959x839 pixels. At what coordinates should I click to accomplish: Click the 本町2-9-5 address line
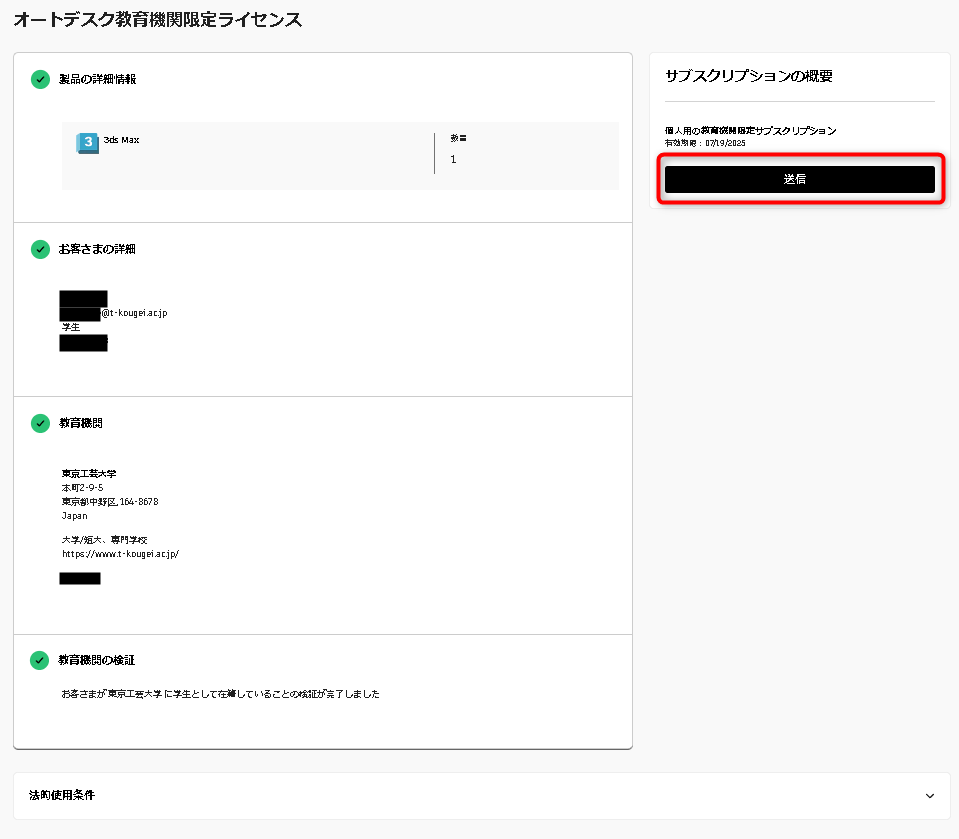(83, 487)
